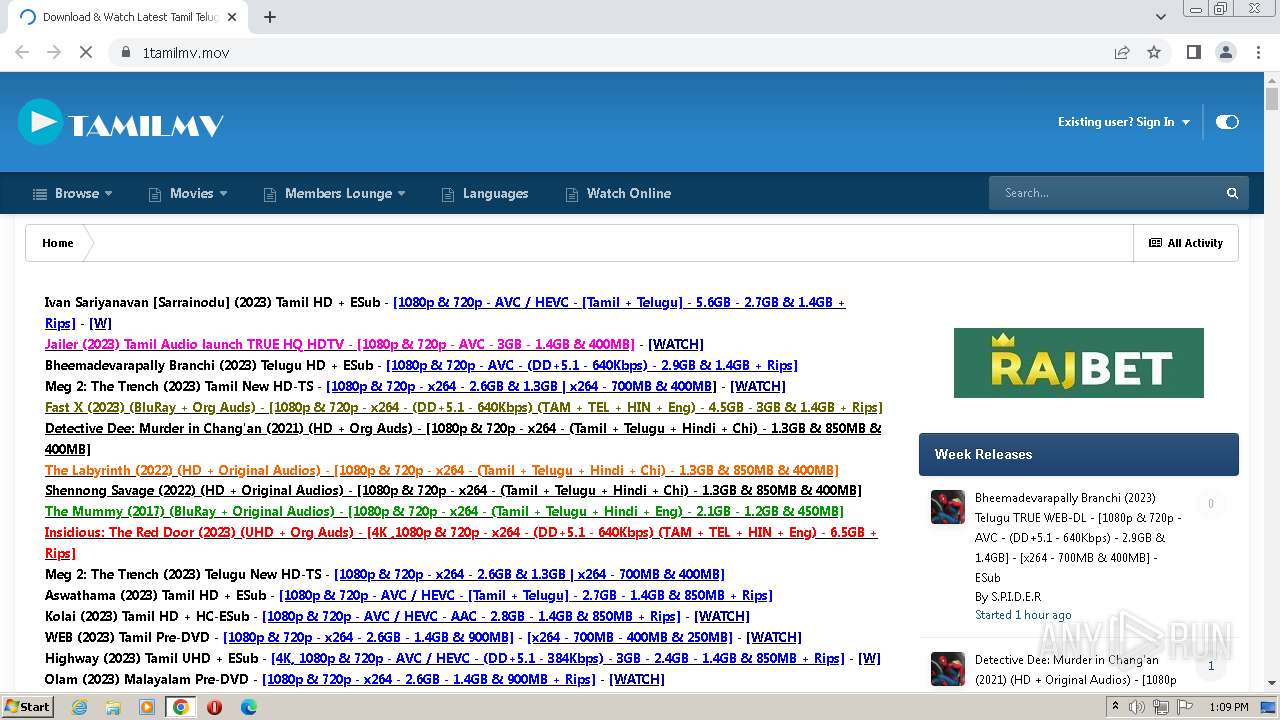Go to Home breadcrumb
This screenshot has height=720, width=1280.
57,243
